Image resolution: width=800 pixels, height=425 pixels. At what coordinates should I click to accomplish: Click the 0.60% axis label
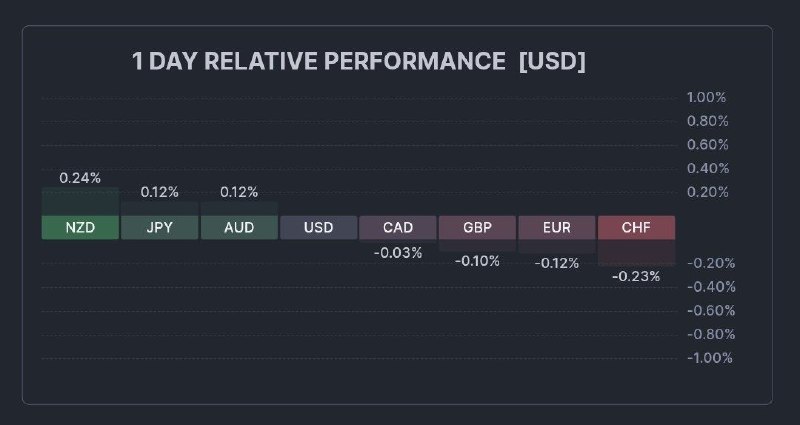(x=706, y=145)
